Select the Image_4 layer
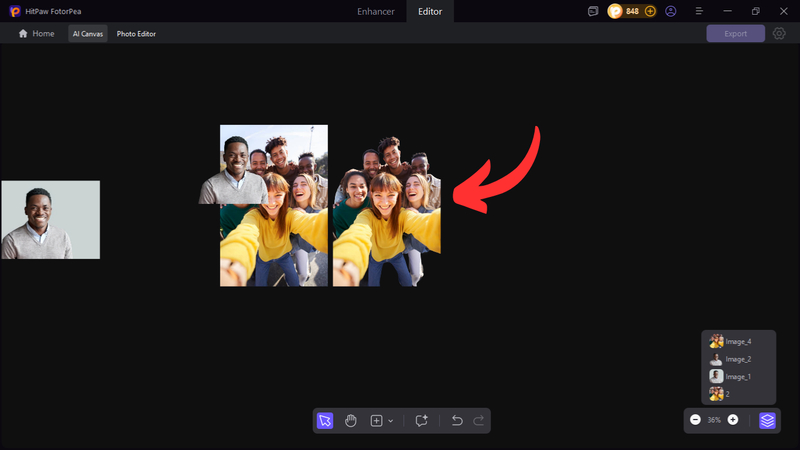Image resolution: width=800 pixels, height=450 pixels. 738,341
